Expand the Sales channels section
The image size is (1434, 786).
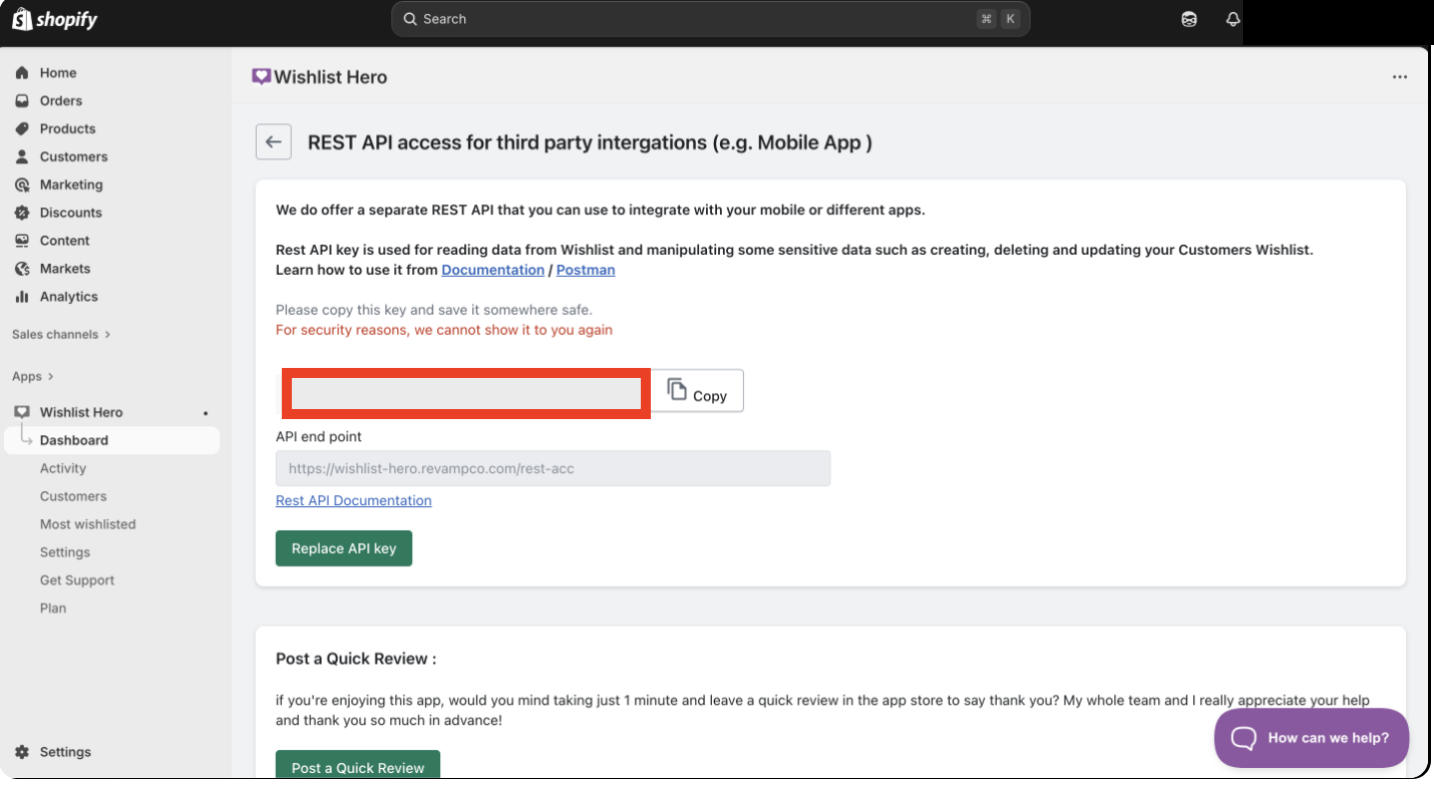[60, 334]
